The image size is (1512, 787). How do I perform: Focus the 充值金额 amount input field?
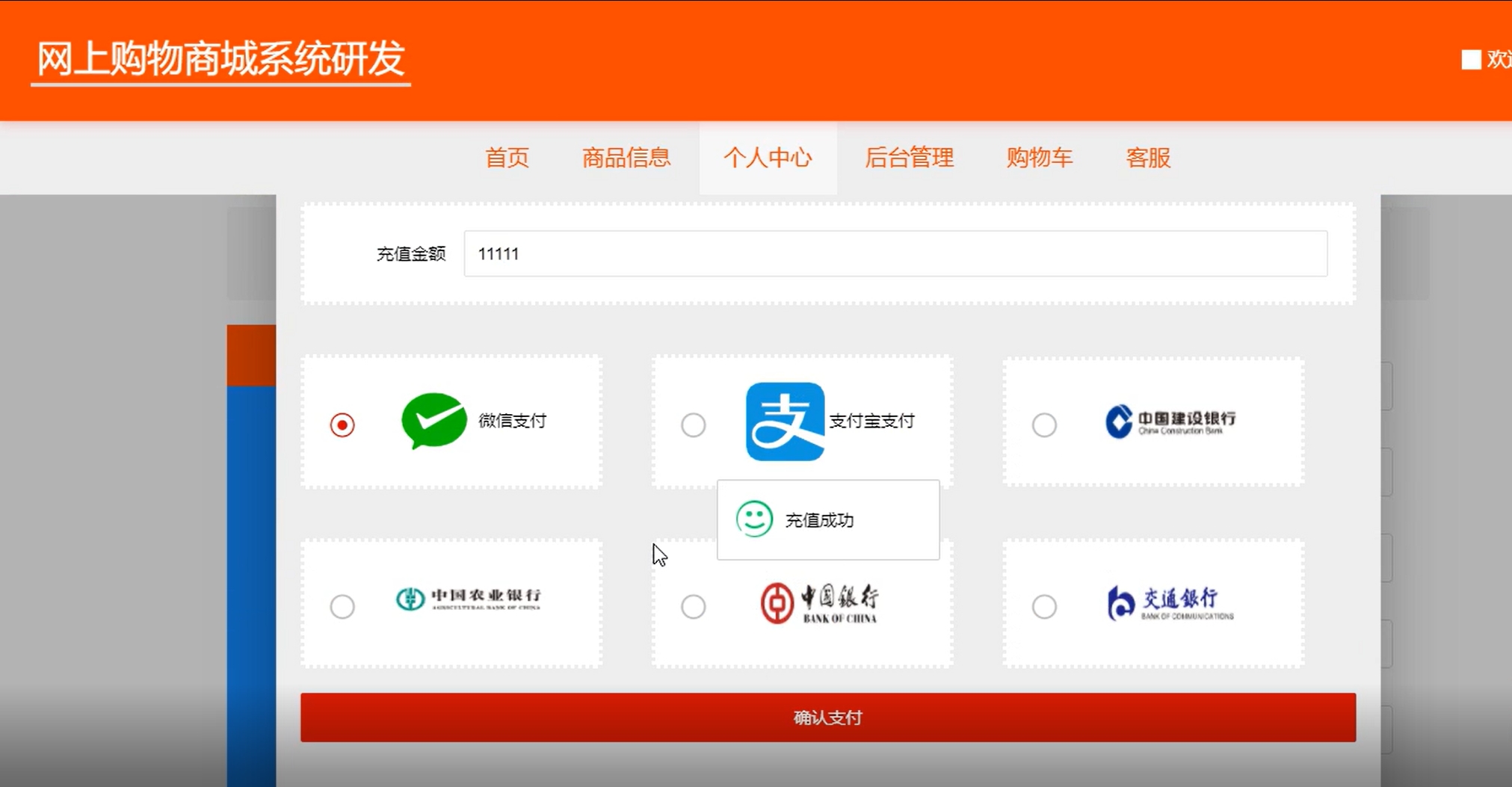point(895,253)
